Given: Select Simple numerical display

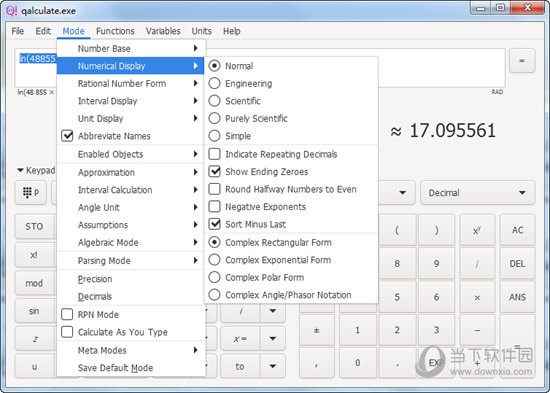Looking at the screenshot, I should (291, 136).
